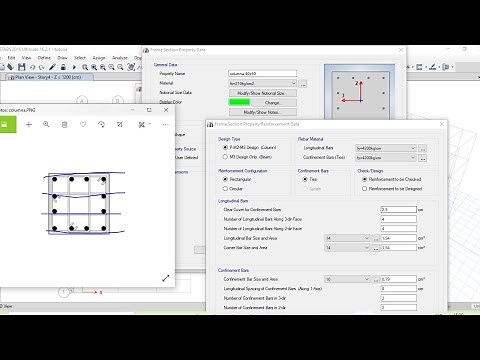Click the first magnifier zoom icon in ETABS toolbar
Viewport: 480px width, 360px height.
(x=85, y=67)
